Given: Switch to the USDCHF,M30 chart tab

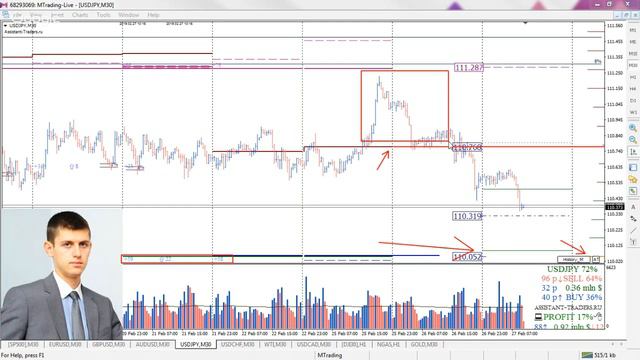Looking at the screenshot, I should 238,344.
